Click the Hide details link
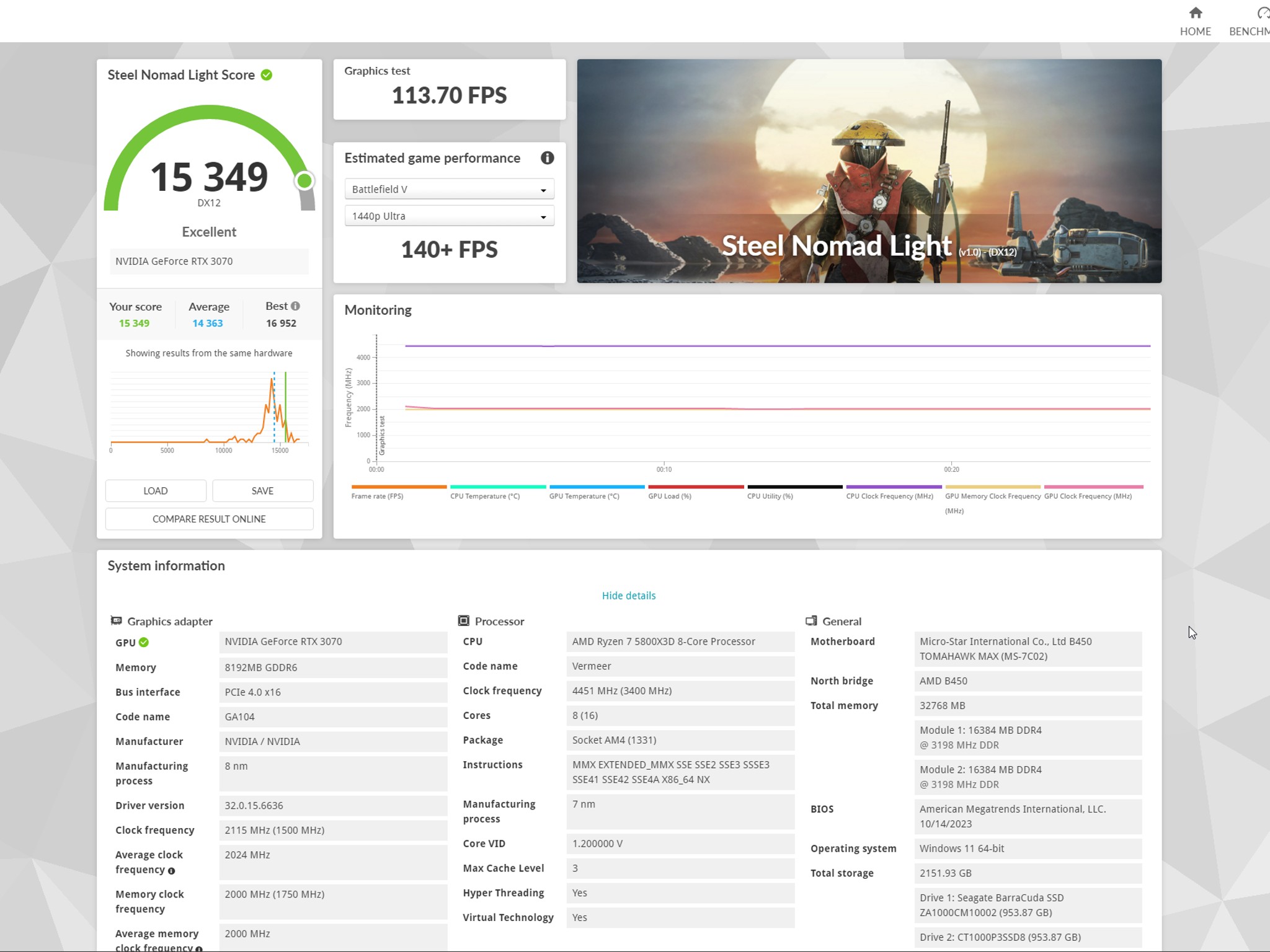1270x952 pixels. point(628,596)
